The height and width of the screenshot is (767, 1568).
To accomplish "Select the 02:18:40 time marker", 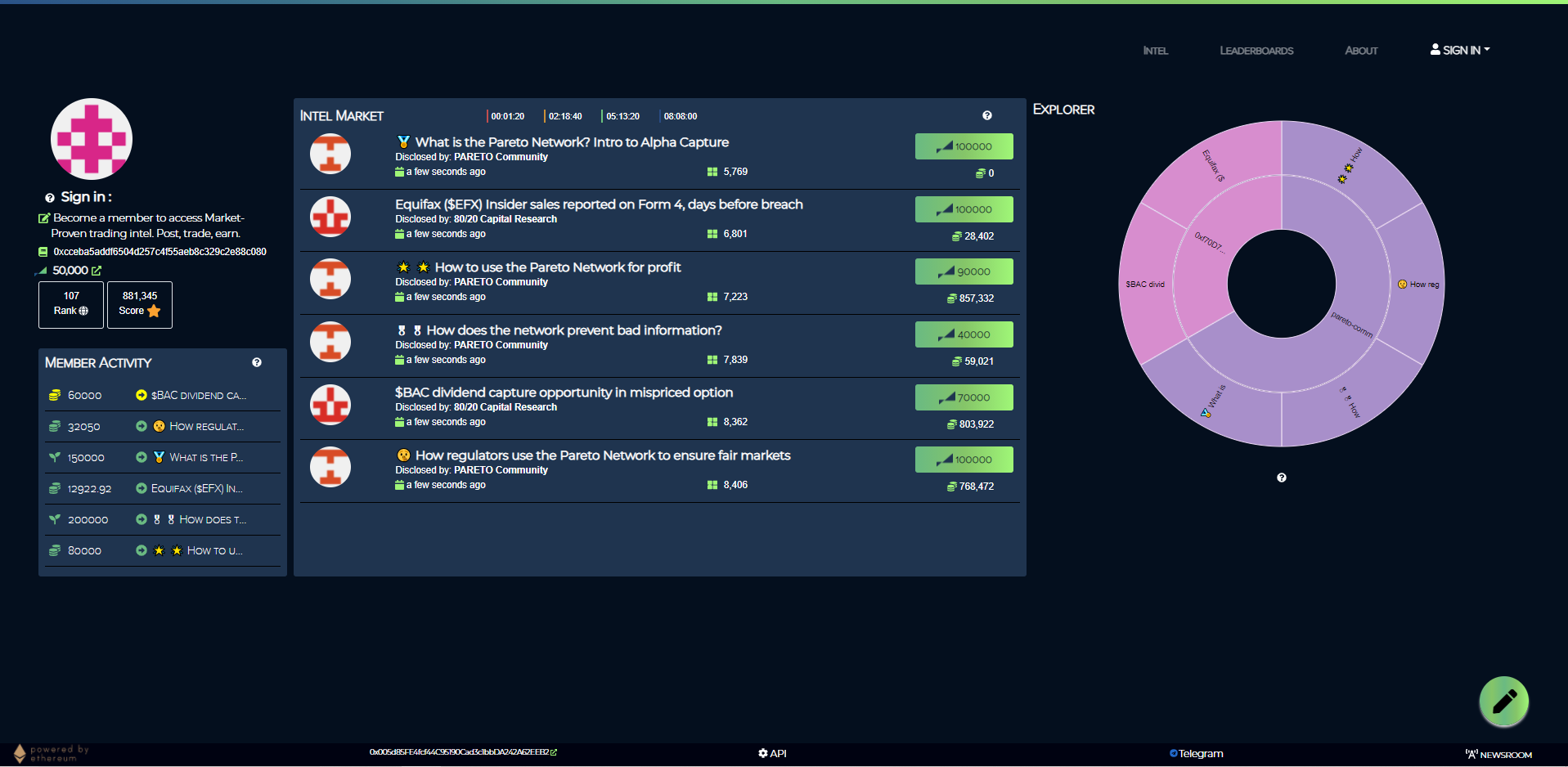I will point(564,116).
